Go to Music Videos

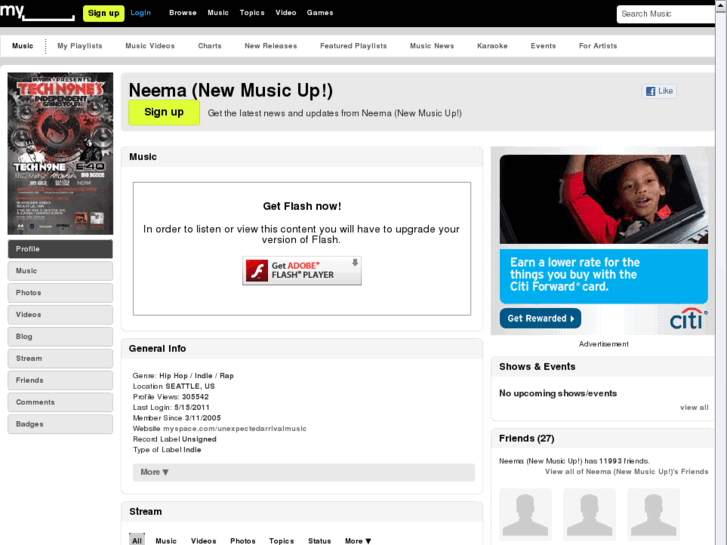tap(150, 46)
